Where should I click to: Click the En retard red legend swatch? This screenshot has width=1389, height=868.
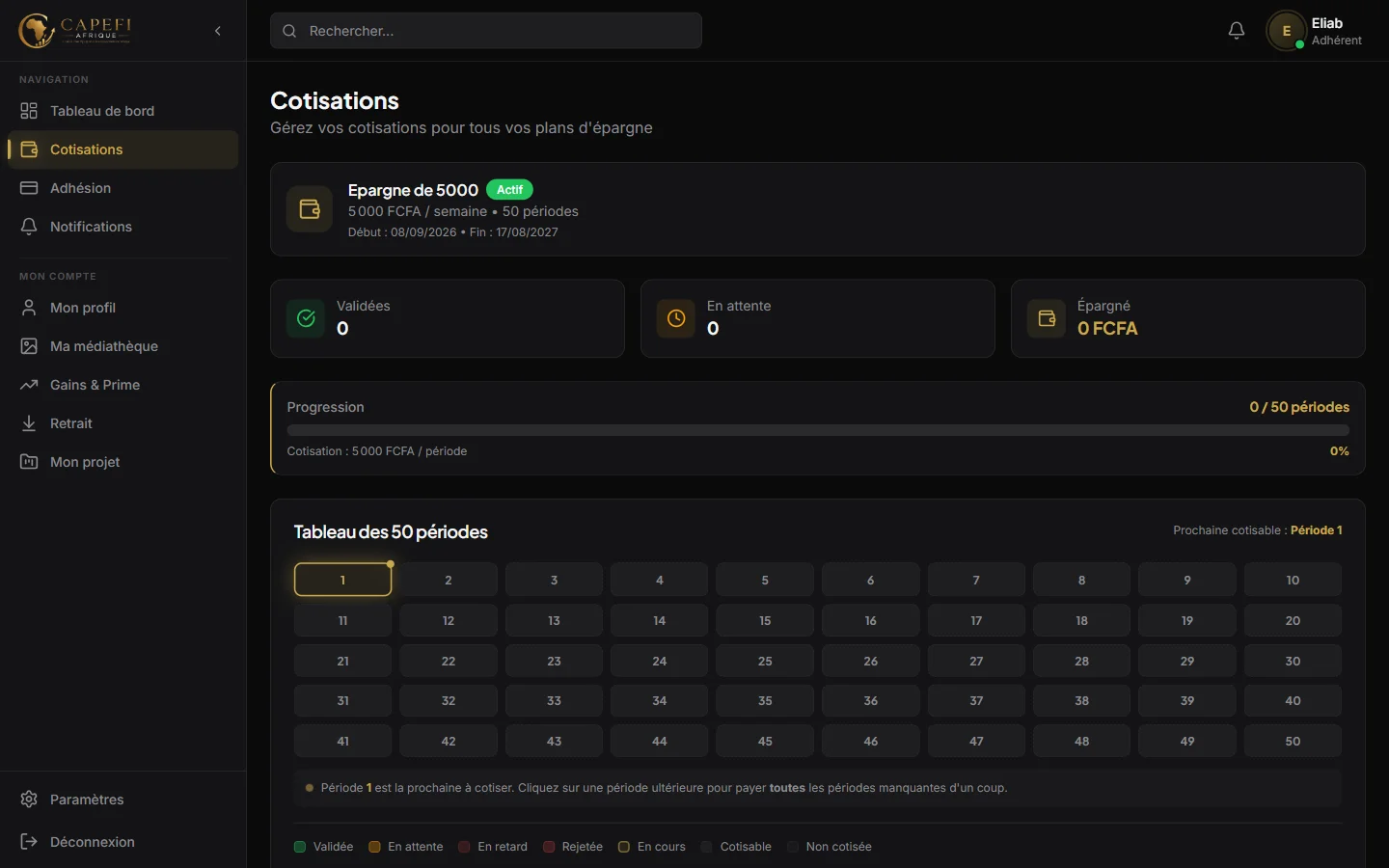click(464, 847)
